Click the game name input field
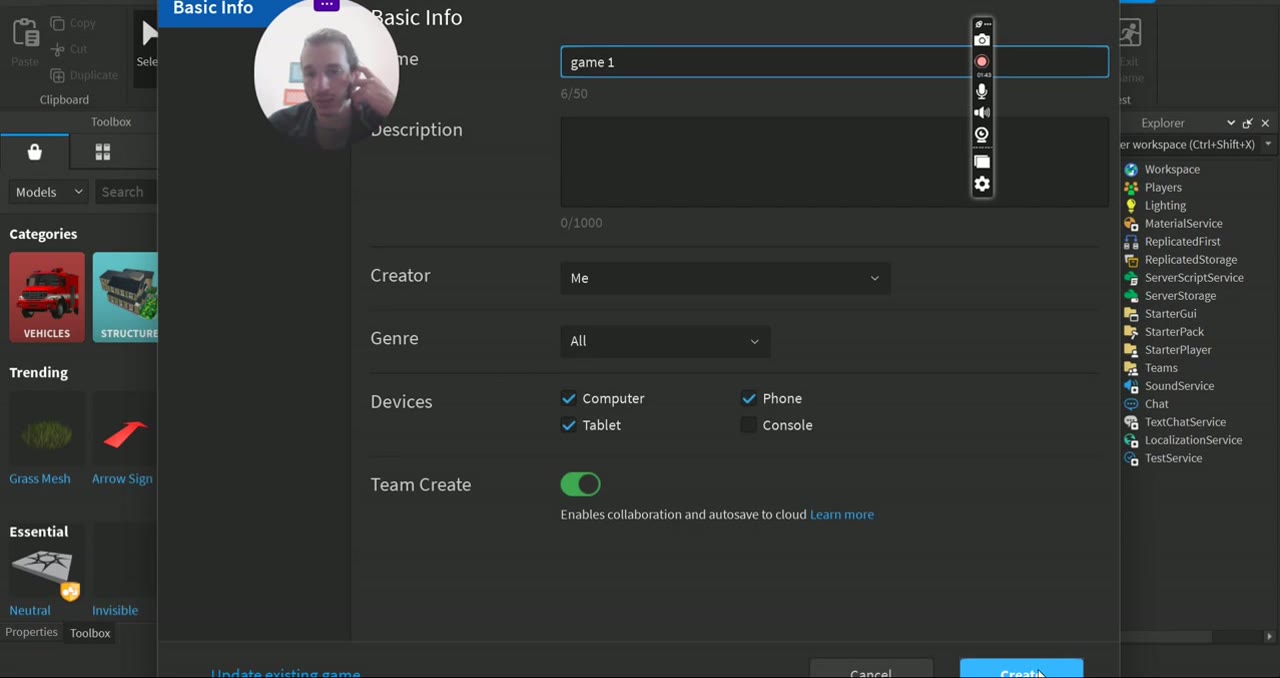1280x678 pixels. coord(834,62)
